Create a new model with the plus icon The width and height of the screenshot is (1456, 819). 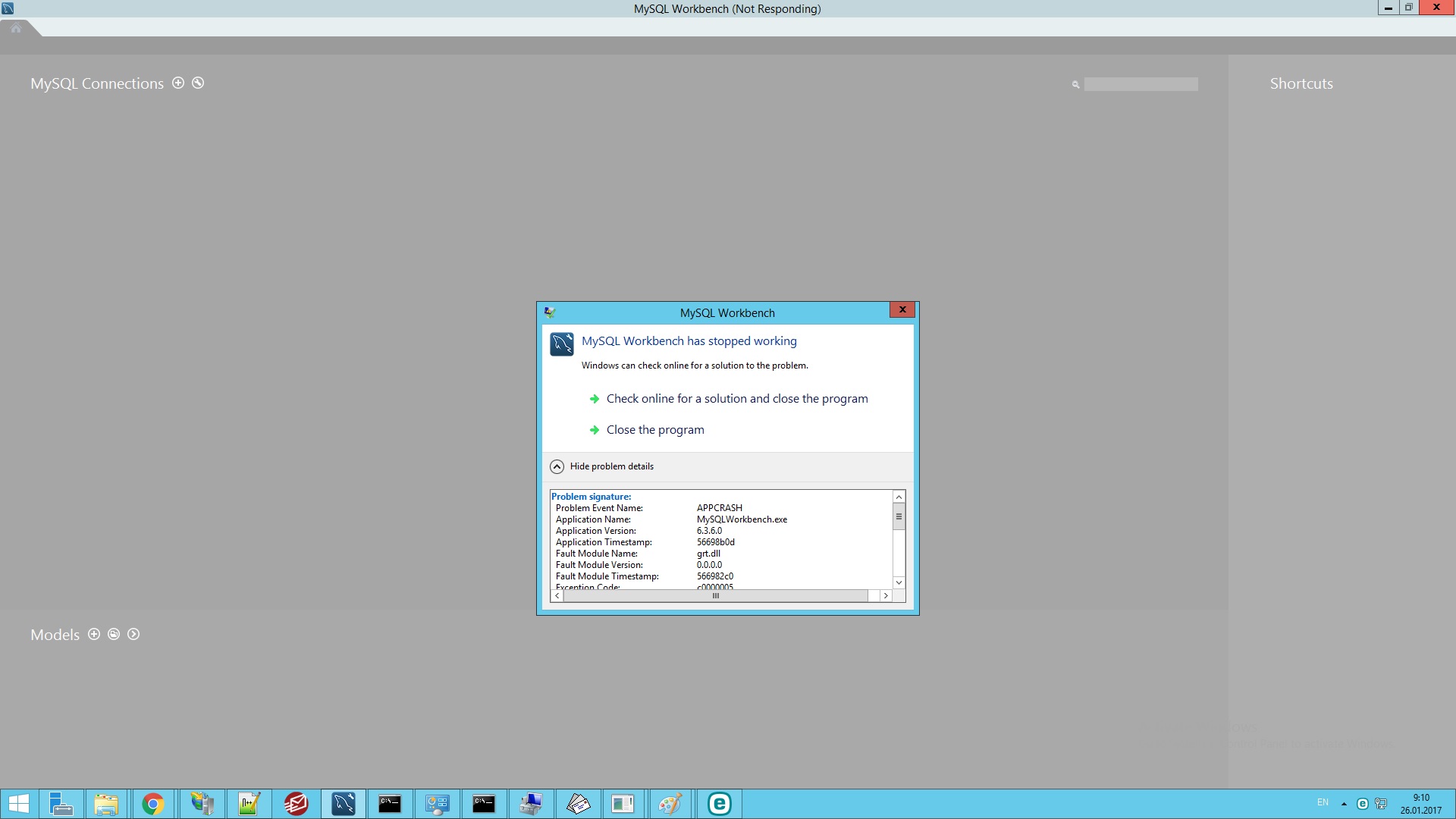(x=94, y=634)
